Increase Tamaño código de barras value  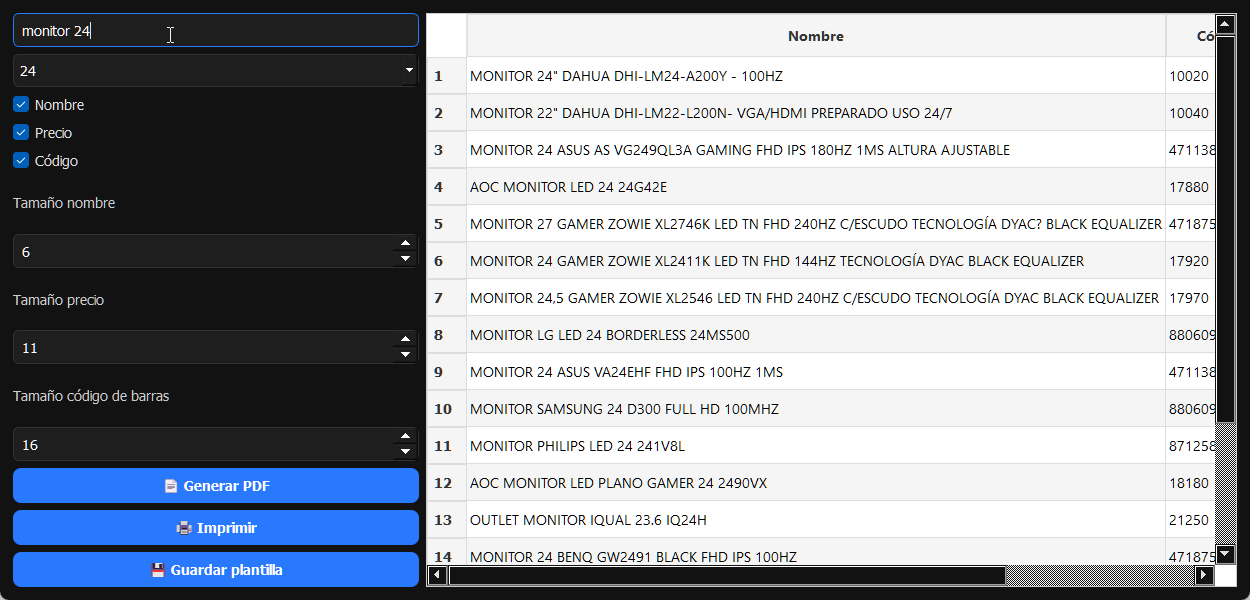tap(405, 436)
